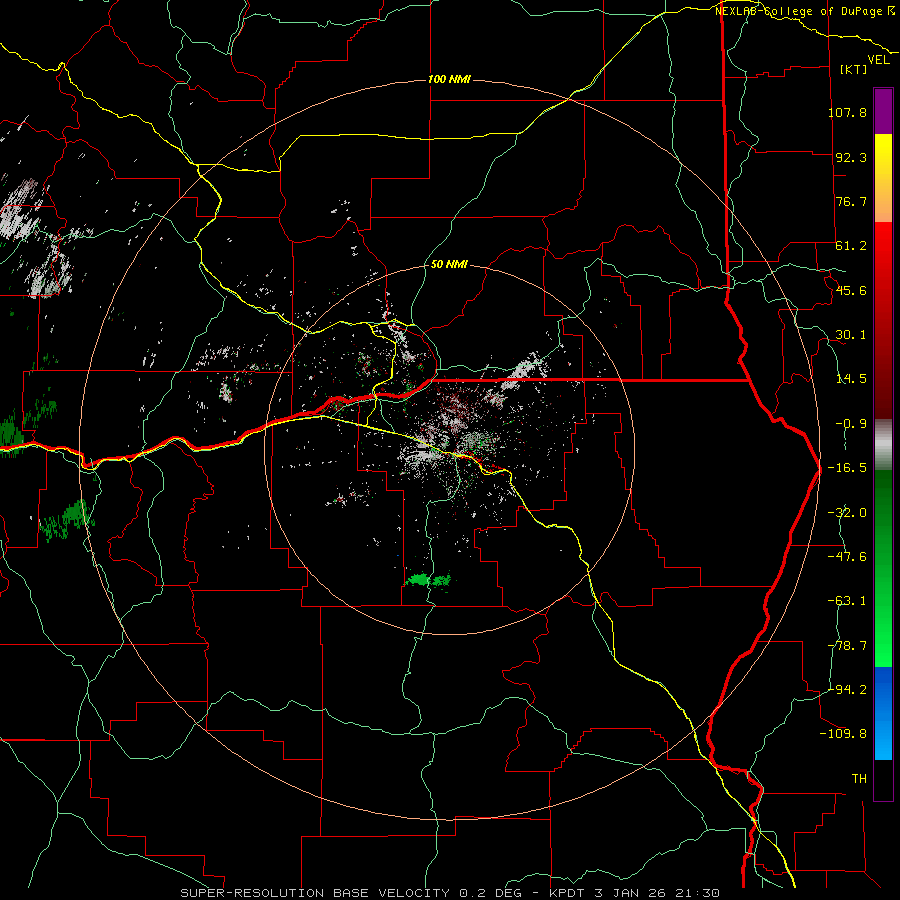Click the [KT] units label
The width and height of the screenshot is (900, 900).
pyautogui.click(x=854, y=69)
